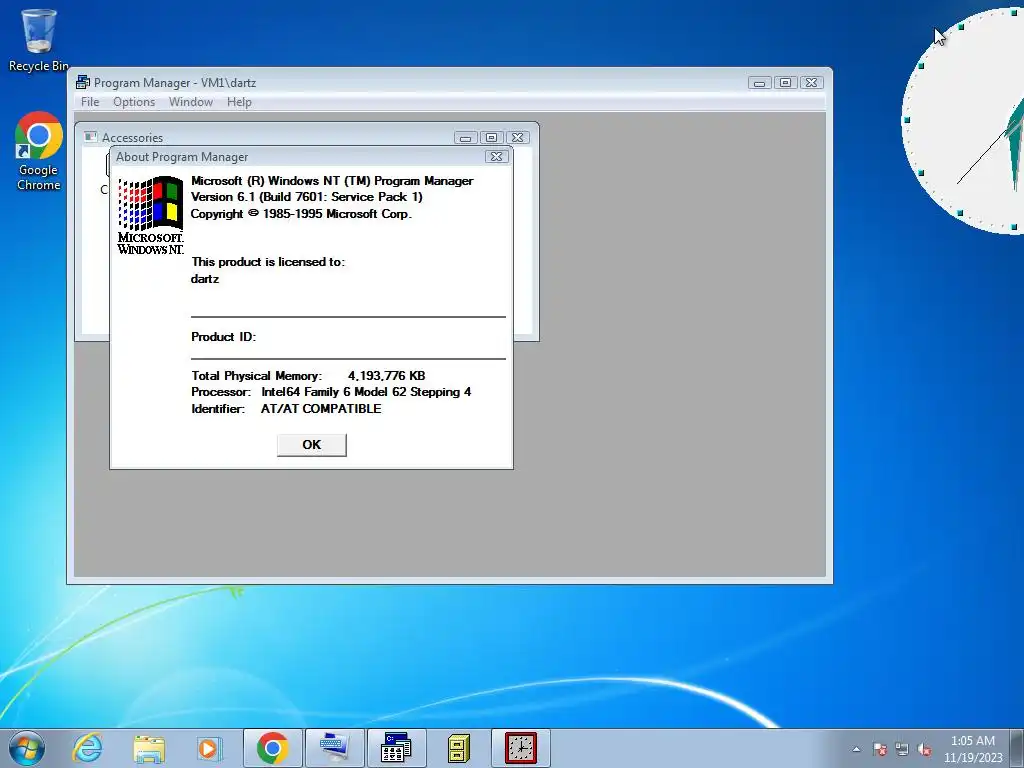Viewport: 1024px width, 768px height.
Task: Click the licensed user name 'dartz'
Action: 205,279
